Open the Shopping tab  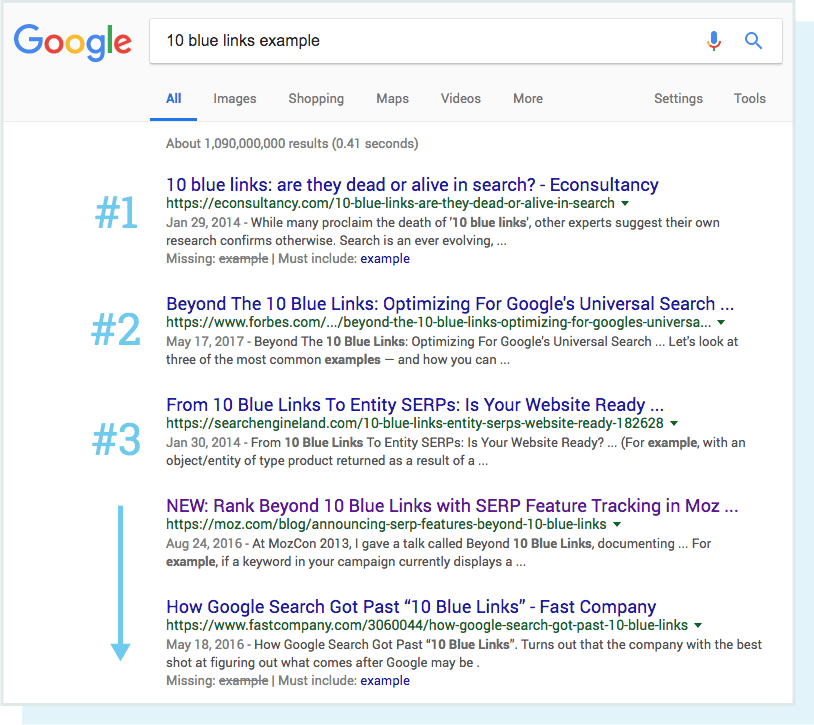coord(316,98)
